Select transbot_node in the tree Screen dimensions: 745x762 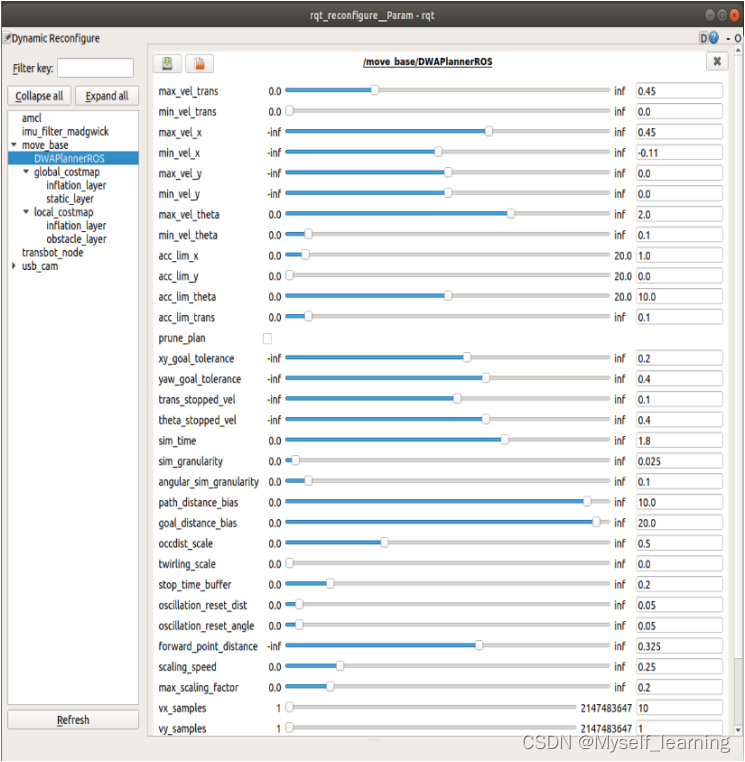pos(52,253)
